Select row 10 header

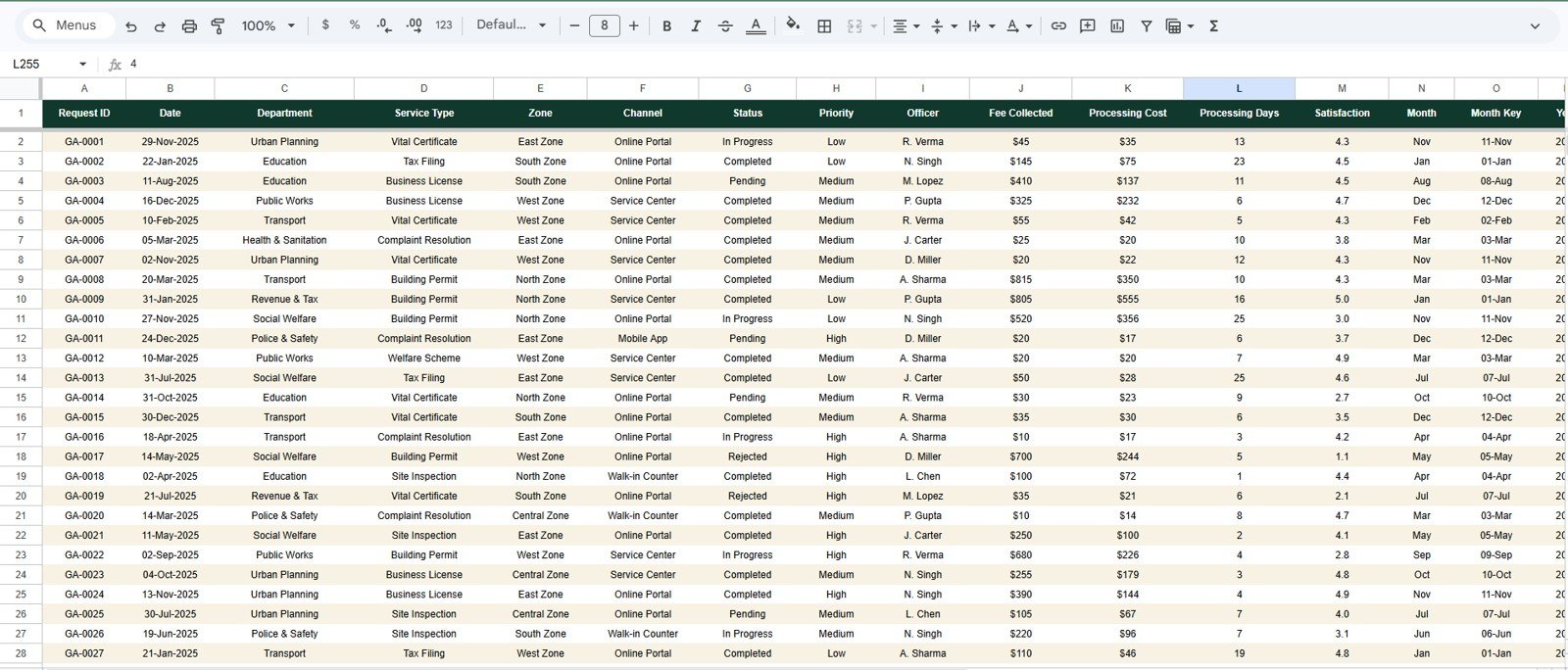(x=21, y=299)
